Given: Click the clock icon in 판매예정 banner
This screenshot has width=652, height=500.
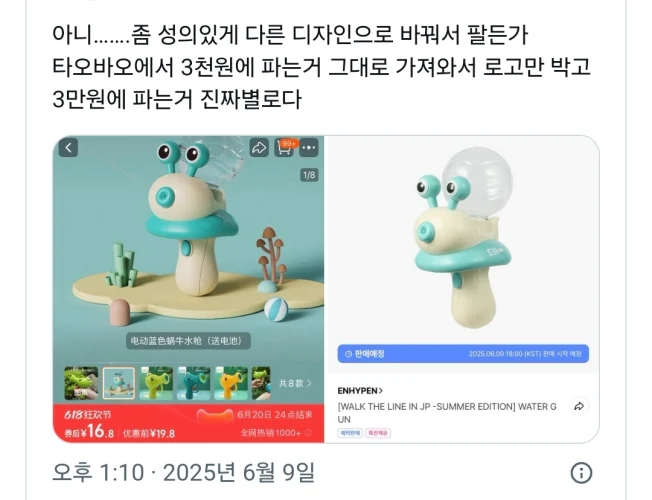Looking at the screenshot, I should pos(349,354).
